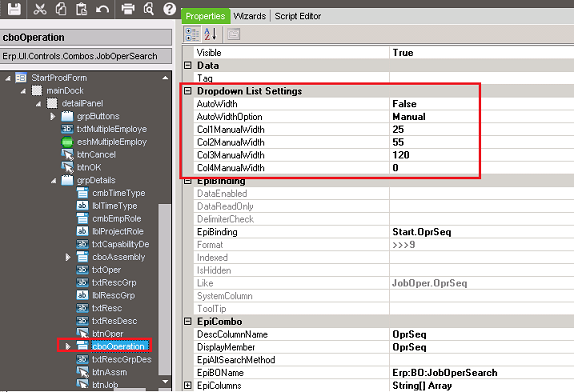
Task: Select cmbEmpRole in the tree
Action: click(x=117, y=219)
